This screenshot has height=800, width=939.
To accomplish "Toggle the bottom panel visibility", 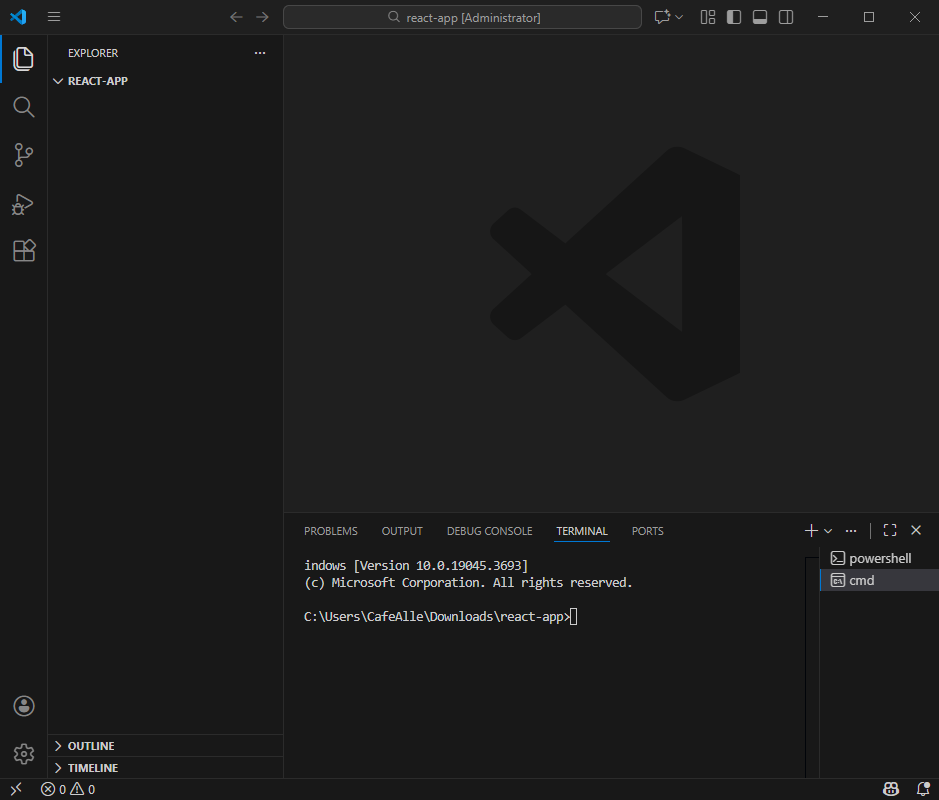I will (760, 17).
